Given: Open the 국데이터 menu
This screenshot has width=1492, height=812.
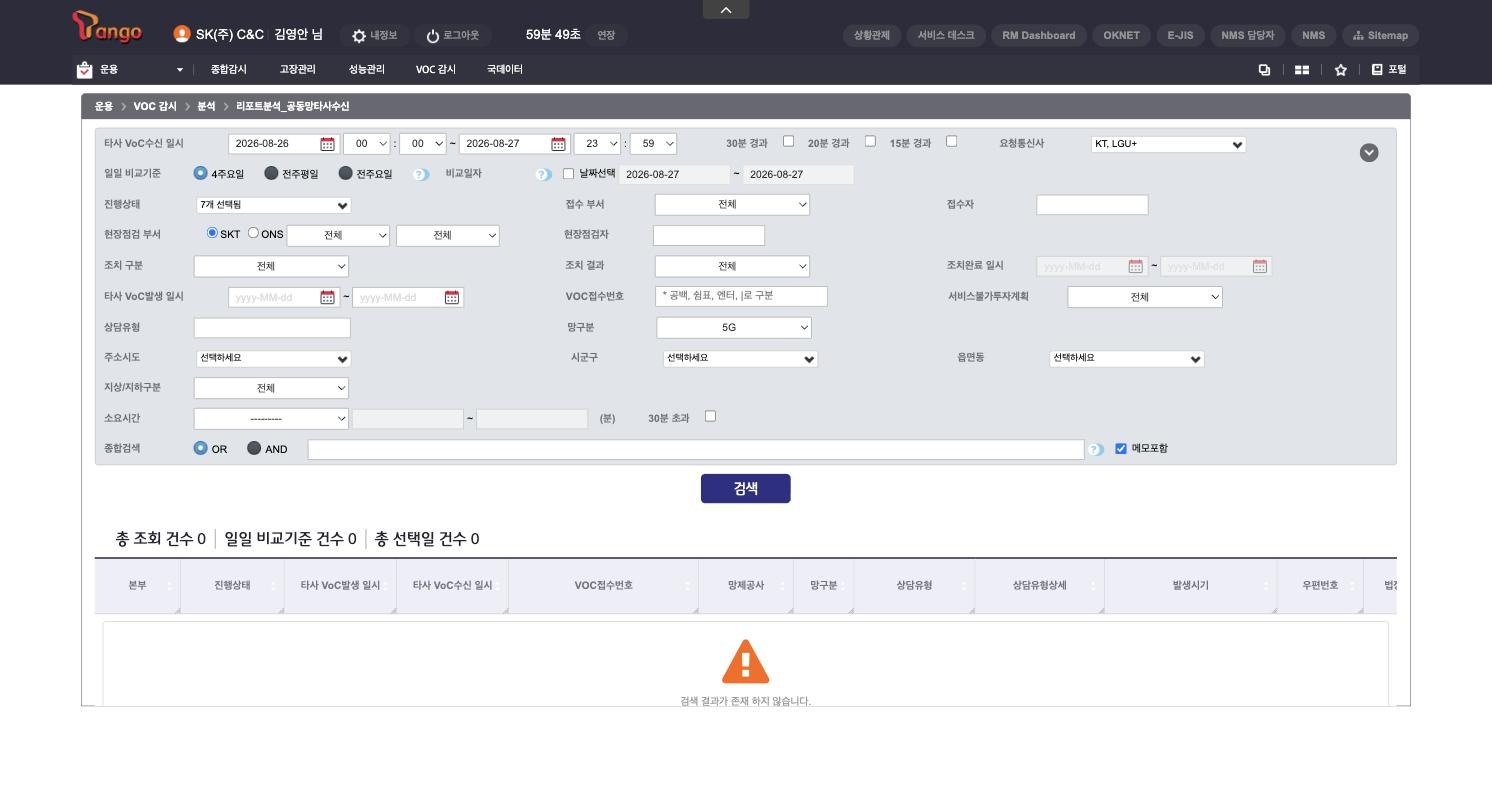Looking at the screenshot, I should [x=505, y=70].
